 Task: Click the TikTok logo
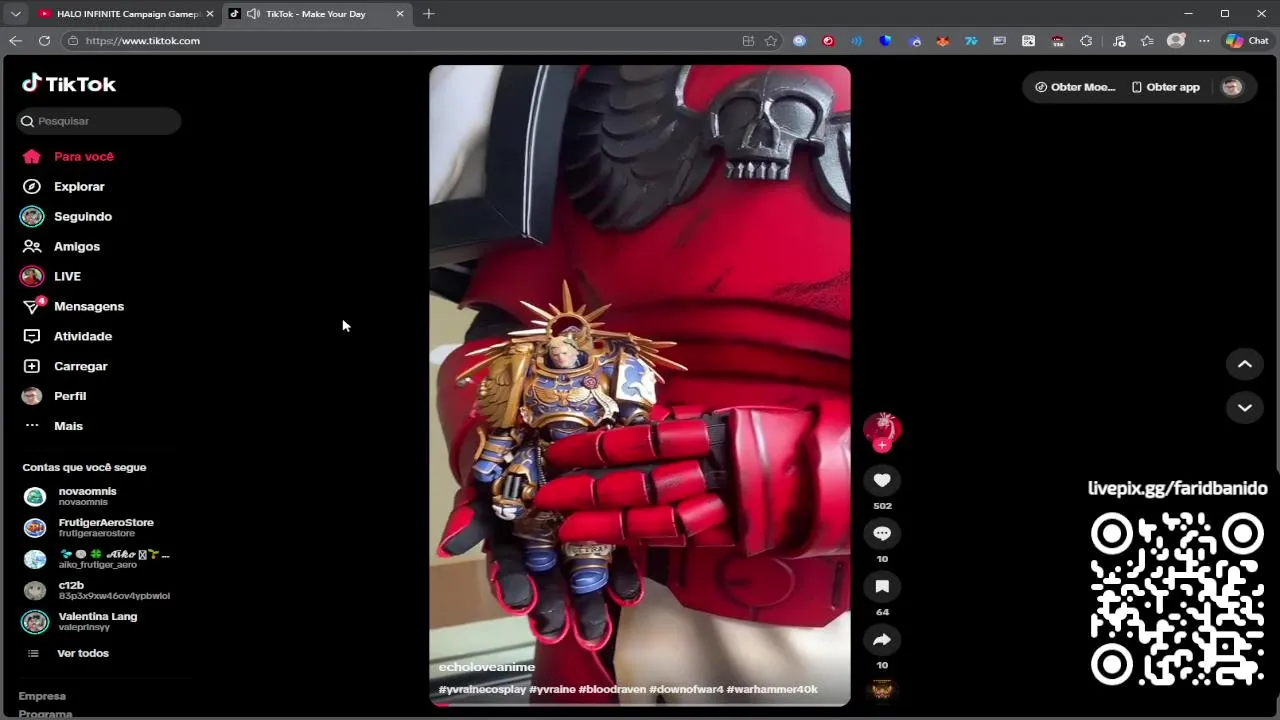(69, 84)
